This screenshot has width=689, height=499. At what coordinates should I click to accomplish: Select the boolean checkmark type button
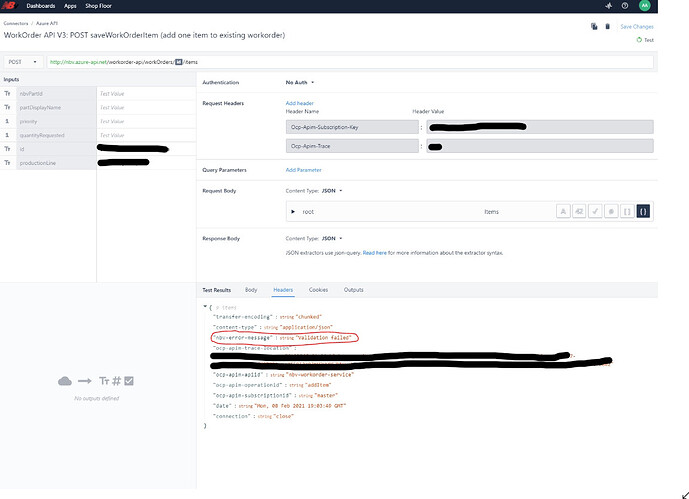tap(595, 212)
